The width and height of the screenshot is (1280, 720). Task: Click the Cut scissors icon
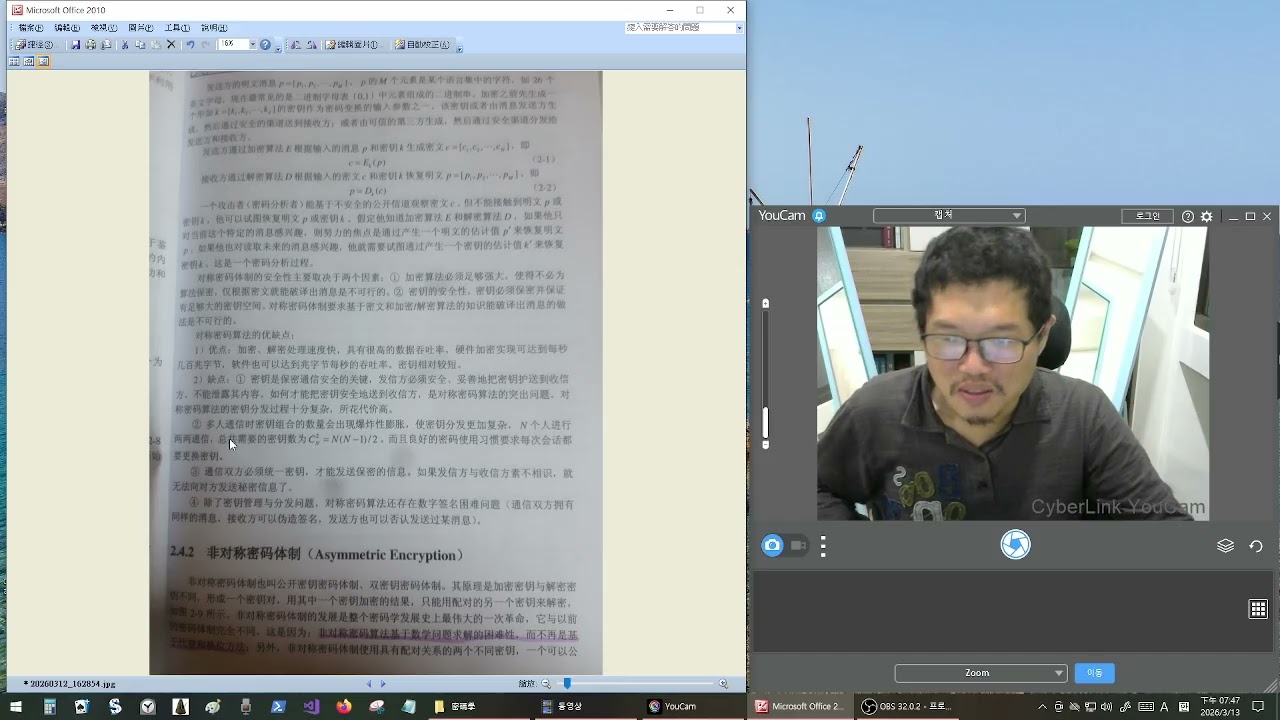(x=124, y=45)
